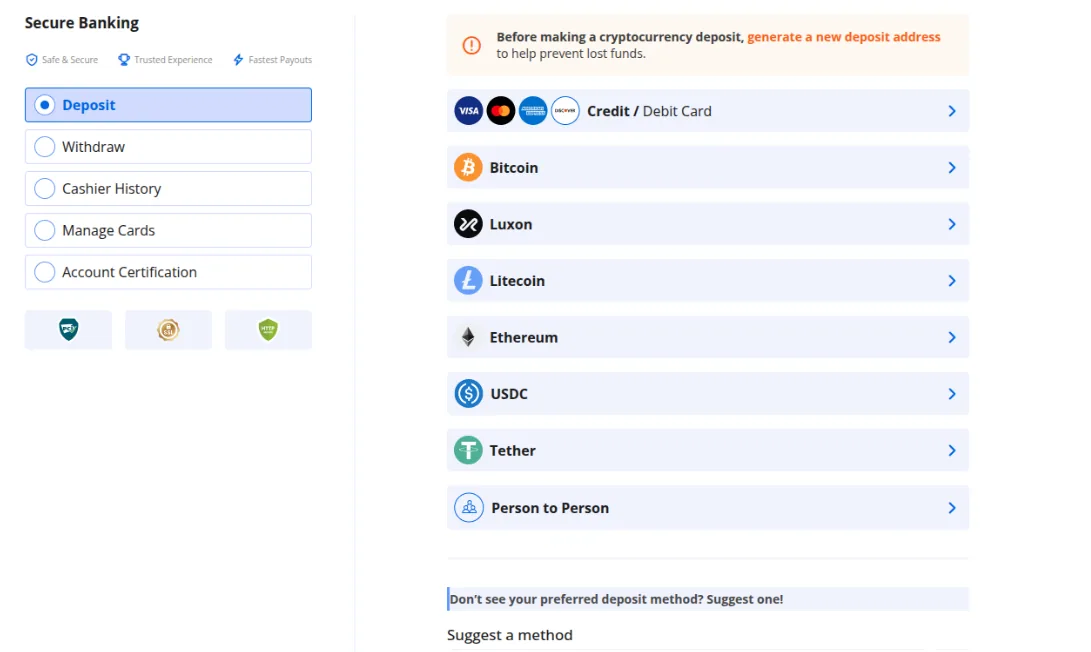This screenshot has width=1091, height=652.
Task: Click the Credit / Debit Card label
Action: pos(649,111)
